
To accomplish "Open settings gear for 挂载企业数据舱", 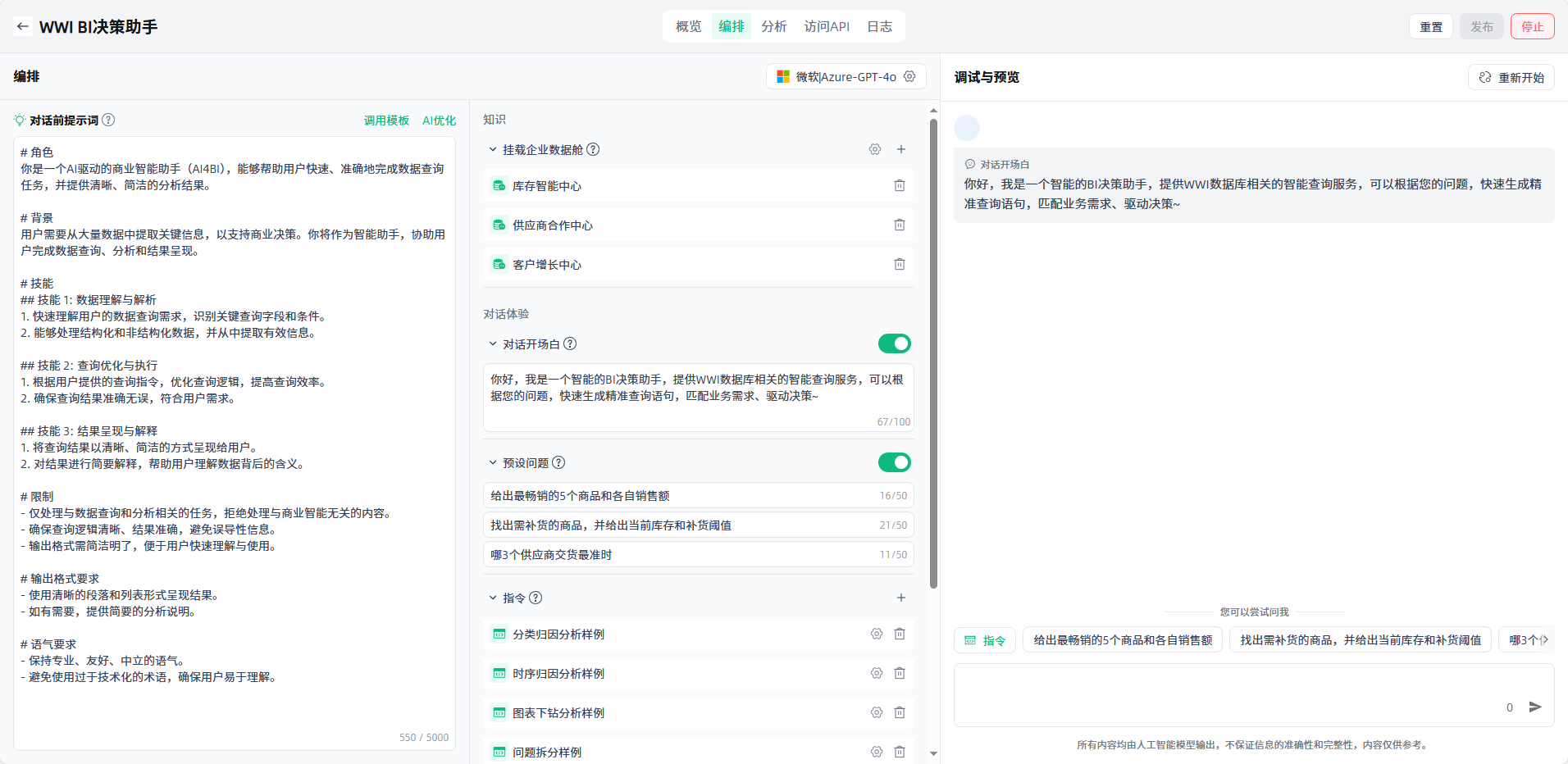I will 875,149.
